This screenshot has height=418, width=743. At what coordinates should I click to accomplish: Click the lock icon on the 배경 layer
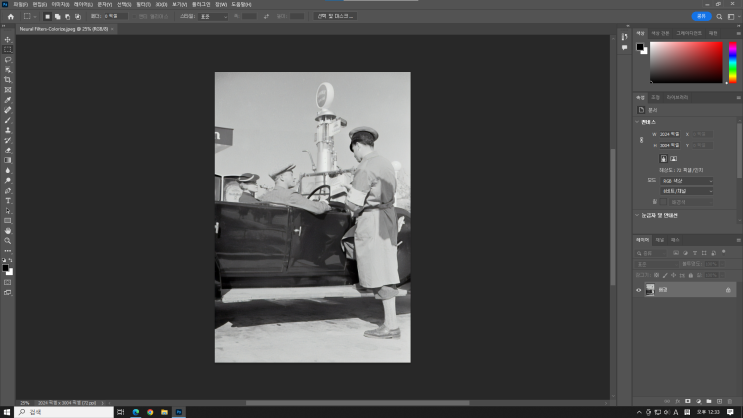pos(729,290)
